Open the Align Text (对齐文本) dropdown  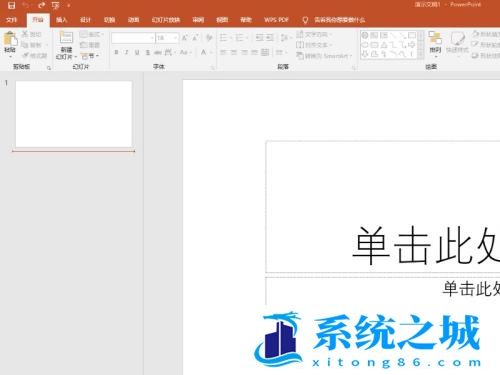tap(314, 45)
